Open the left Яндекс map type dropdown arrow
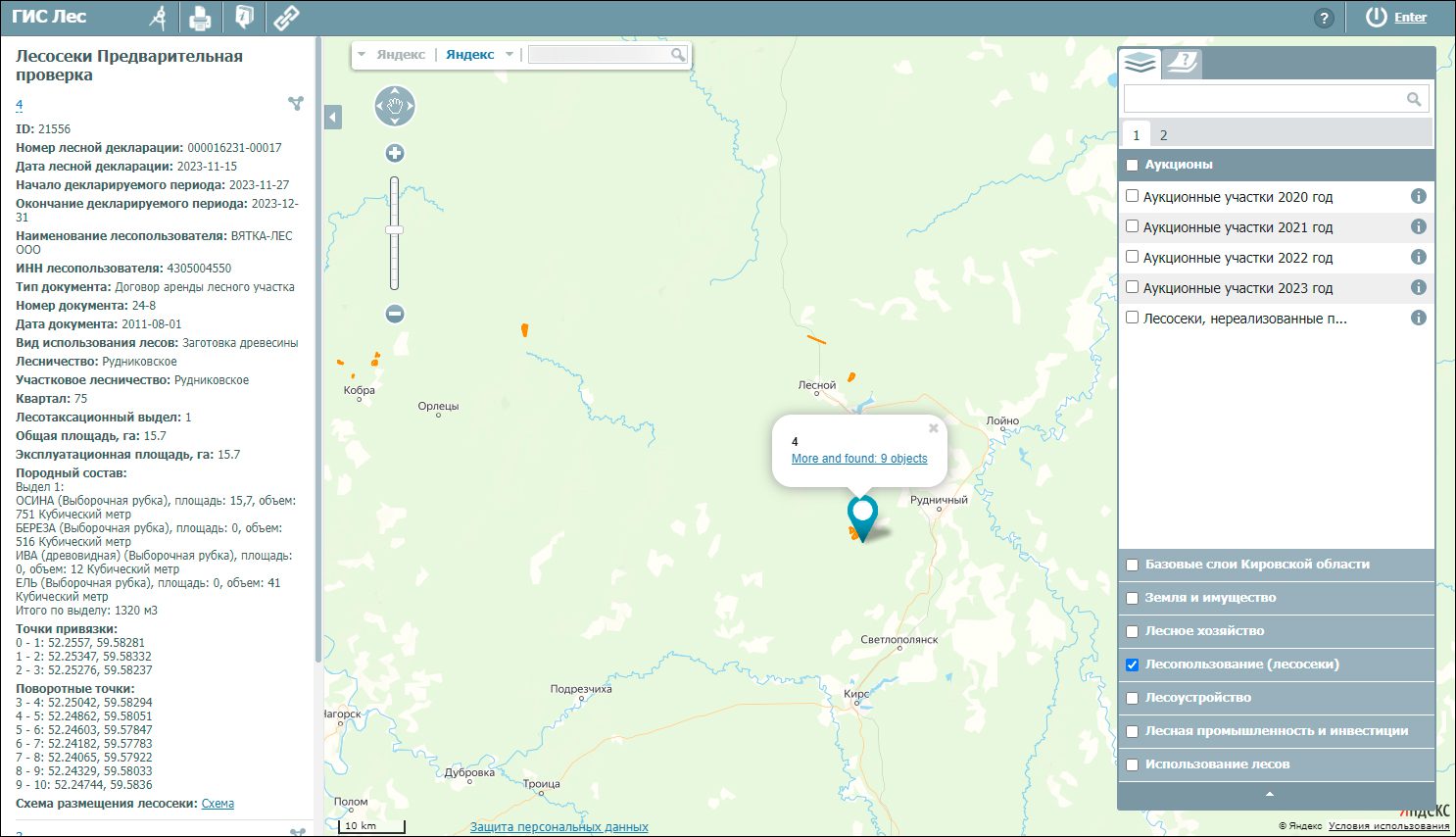 (362, 55)
